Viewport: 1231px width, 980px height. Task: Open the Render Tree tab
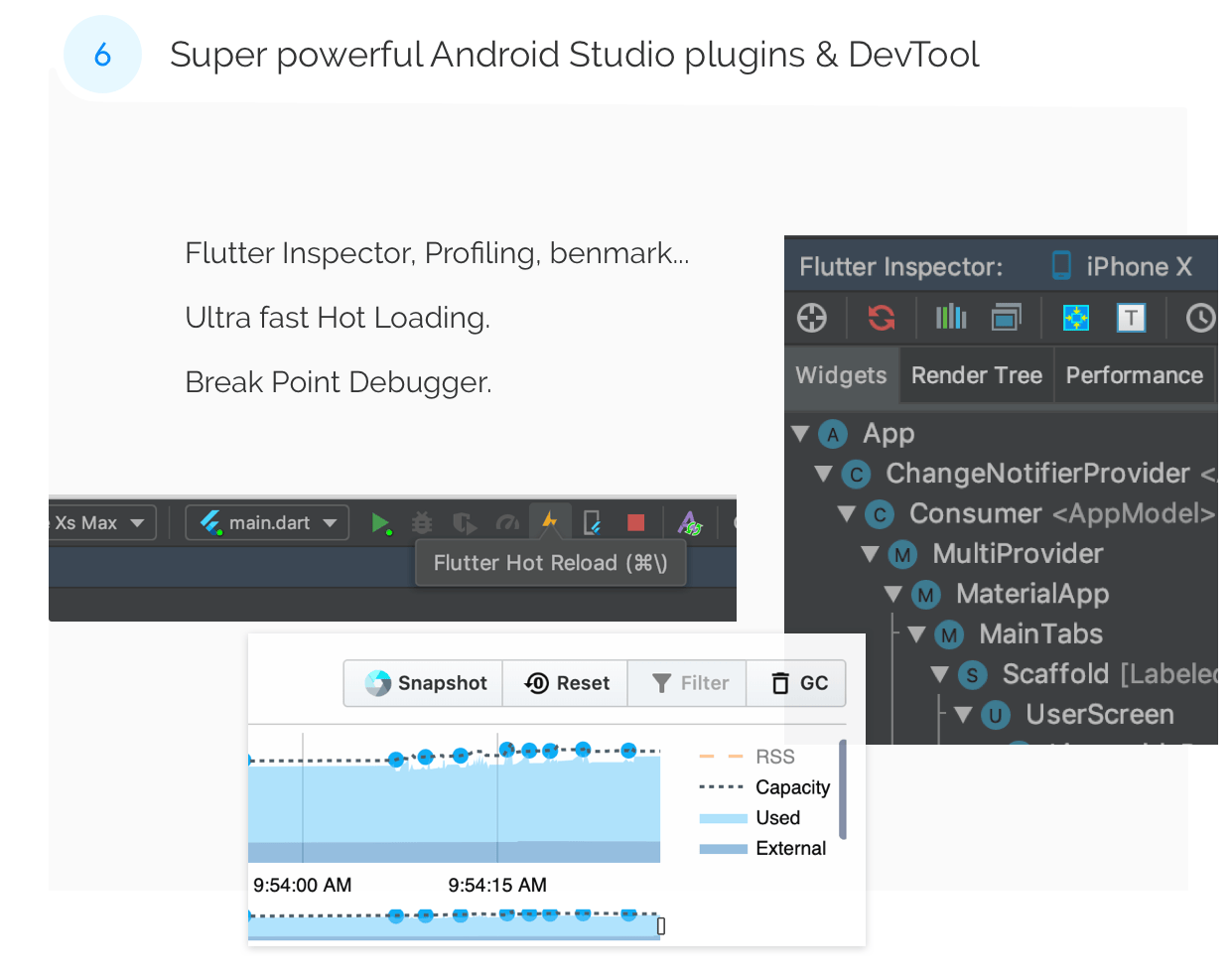pos(977,375)
